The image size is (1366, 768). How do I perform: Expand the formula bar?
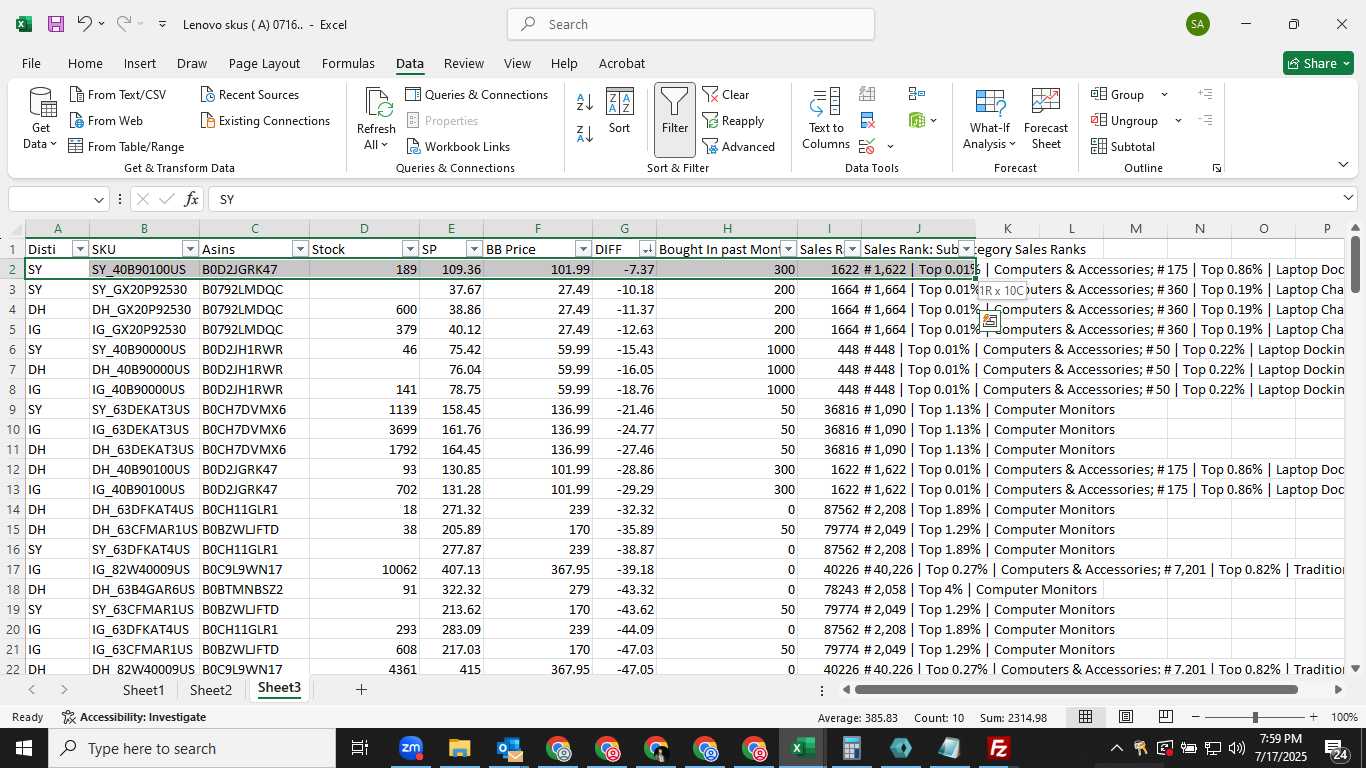coord(1348,199)
